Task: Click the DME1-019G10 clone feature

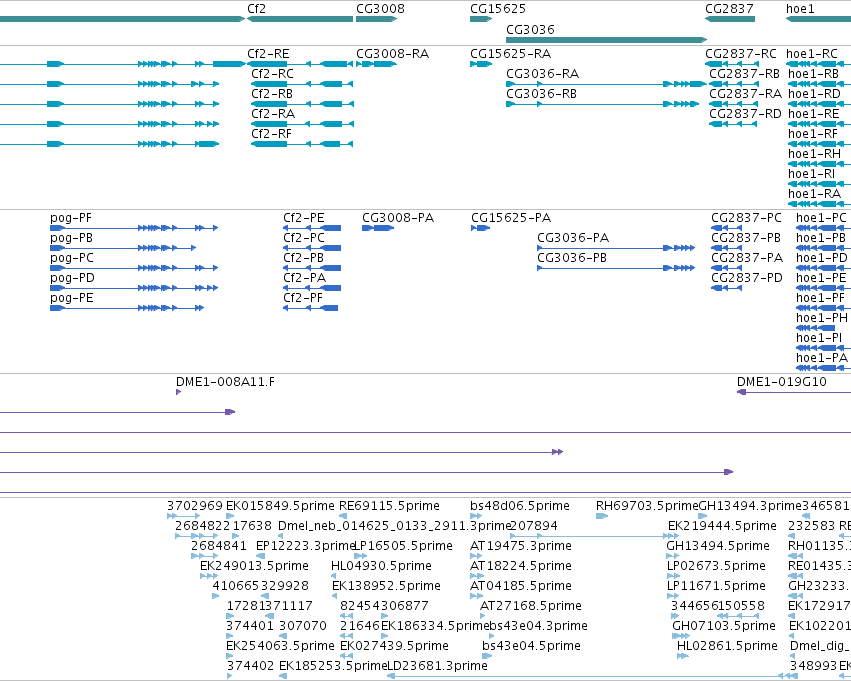Action: pyautogui.click(x=793, y=392)
